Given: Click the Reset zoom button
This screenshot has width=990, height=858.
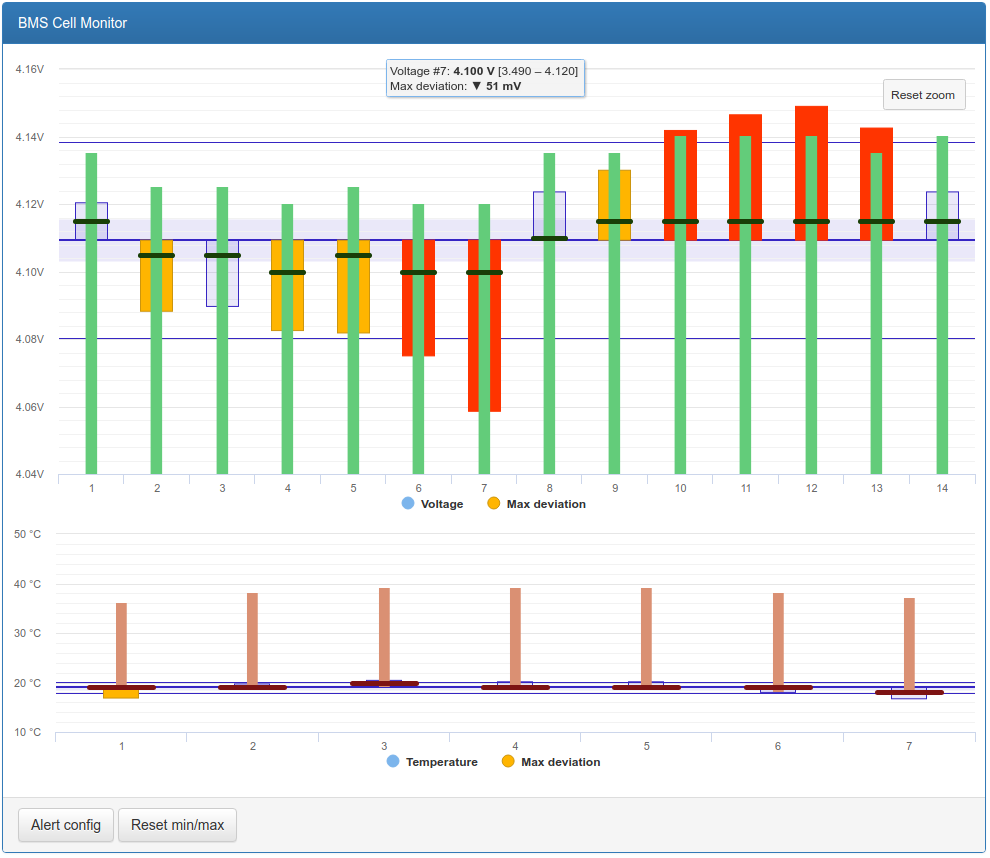Looking at the screenshot, I should tap(923, 95).
